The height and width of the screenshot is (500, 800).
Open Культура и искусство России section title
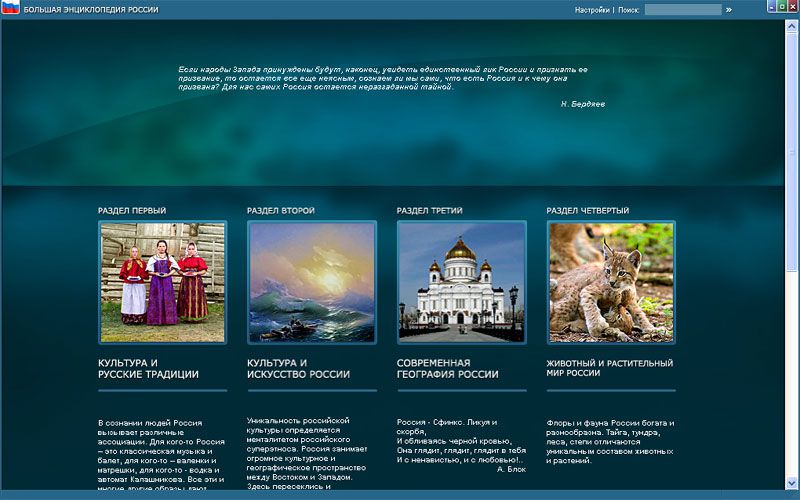click(298, 368)
